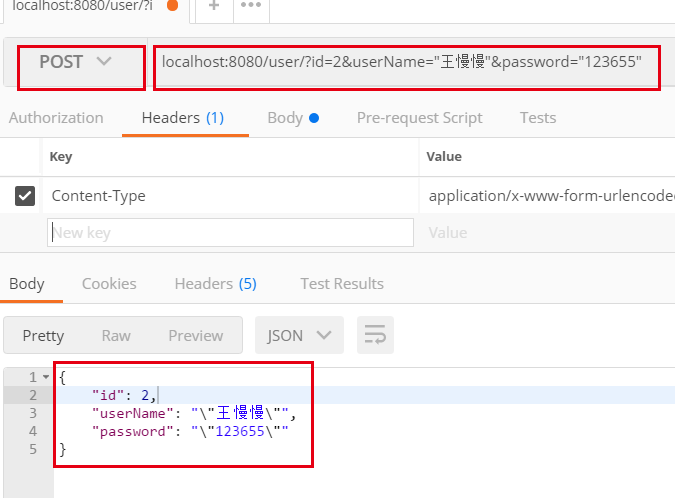This screenshot has width=675, height=498.
Task: Select the Pretty view button
Action: click(x=43, y=336)
